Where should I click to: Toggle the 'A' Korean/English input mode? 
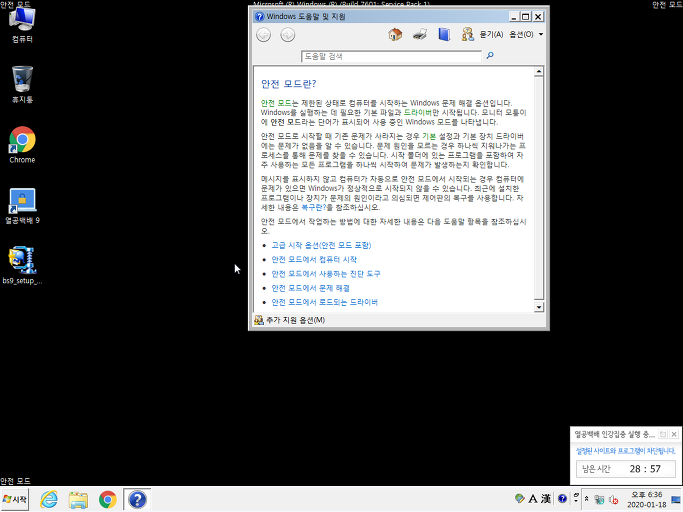click(533, 498)
